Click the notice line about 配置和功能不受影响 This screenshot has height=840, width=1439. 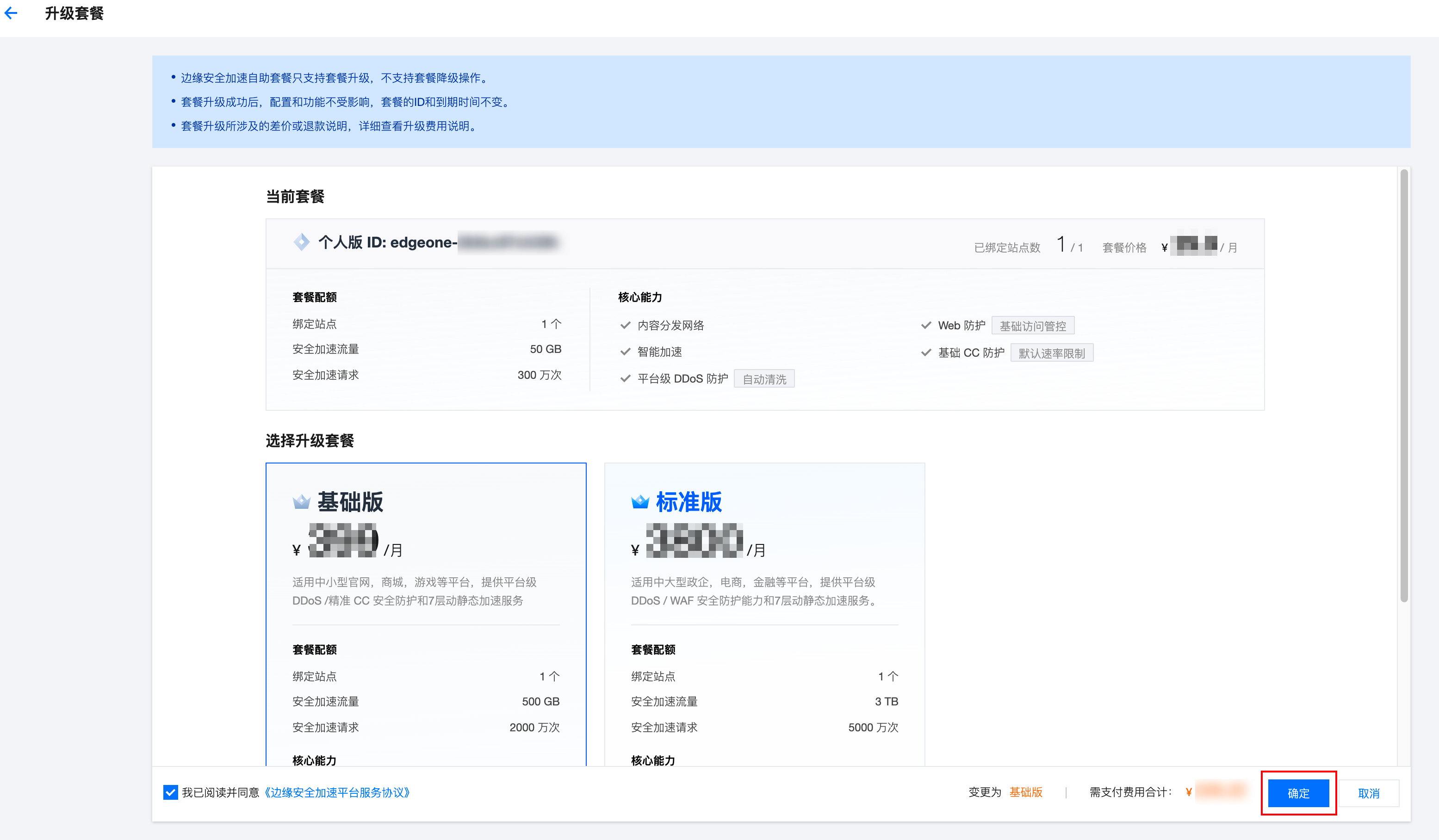[347, 102]
